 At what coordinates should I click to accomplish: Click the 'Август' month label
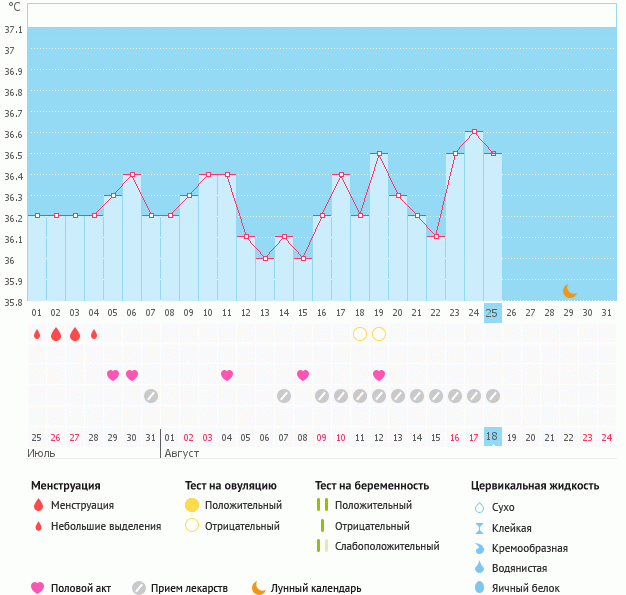tap(183, 453)
